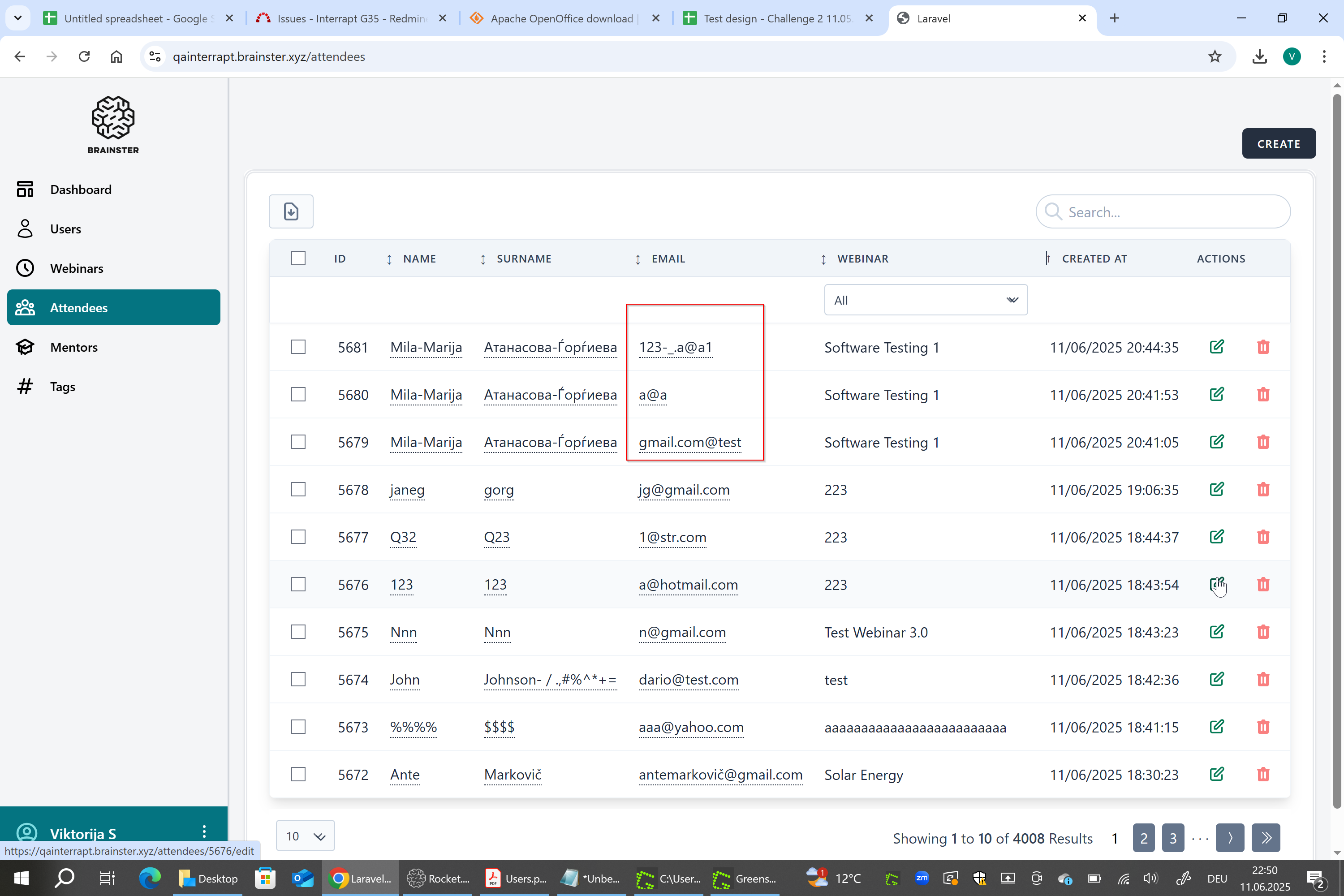Open the Webinar filter dropdown showing All
The image size is (1344, 896).
coord(925,300)
